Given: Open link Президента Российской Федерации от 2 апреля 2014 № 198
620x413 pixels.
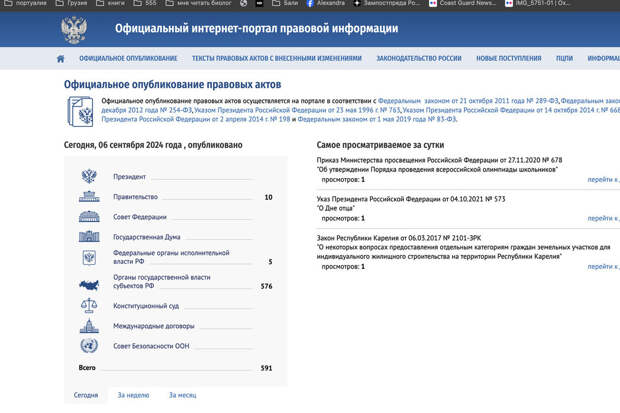Looking at the screenshot, I should [x=196, y=119].
